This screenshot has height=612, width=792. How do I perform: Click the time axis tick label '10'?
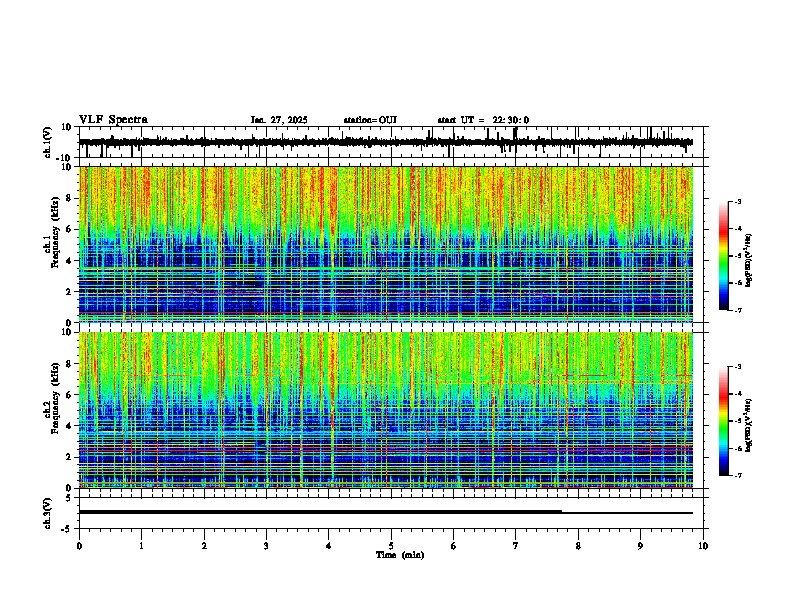(x=703, y=546)
